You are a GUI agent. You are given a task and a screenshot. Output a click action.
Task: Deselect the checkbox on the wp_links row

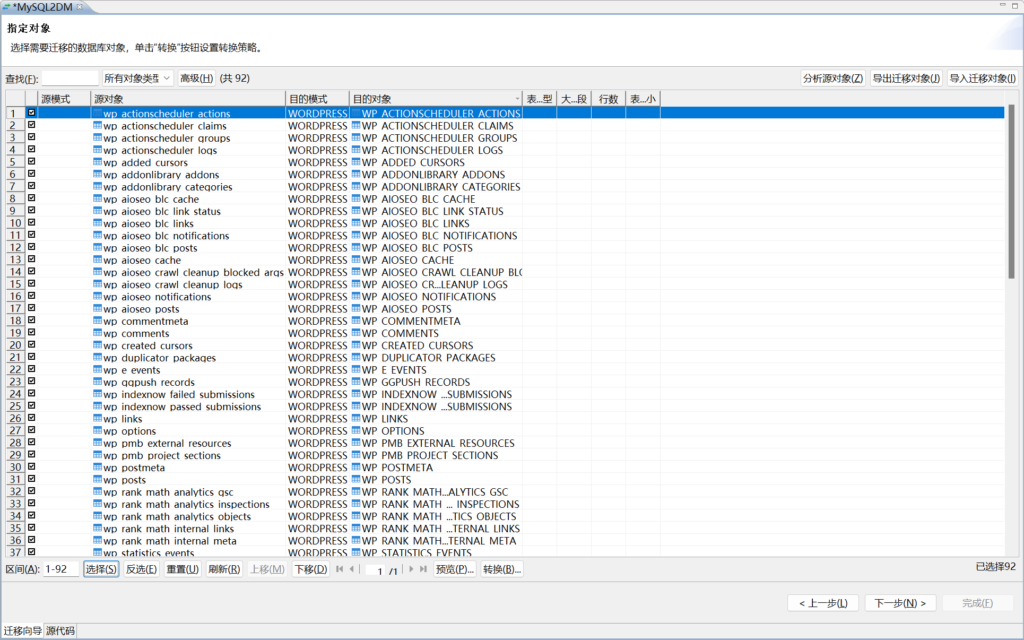(32, 419)
